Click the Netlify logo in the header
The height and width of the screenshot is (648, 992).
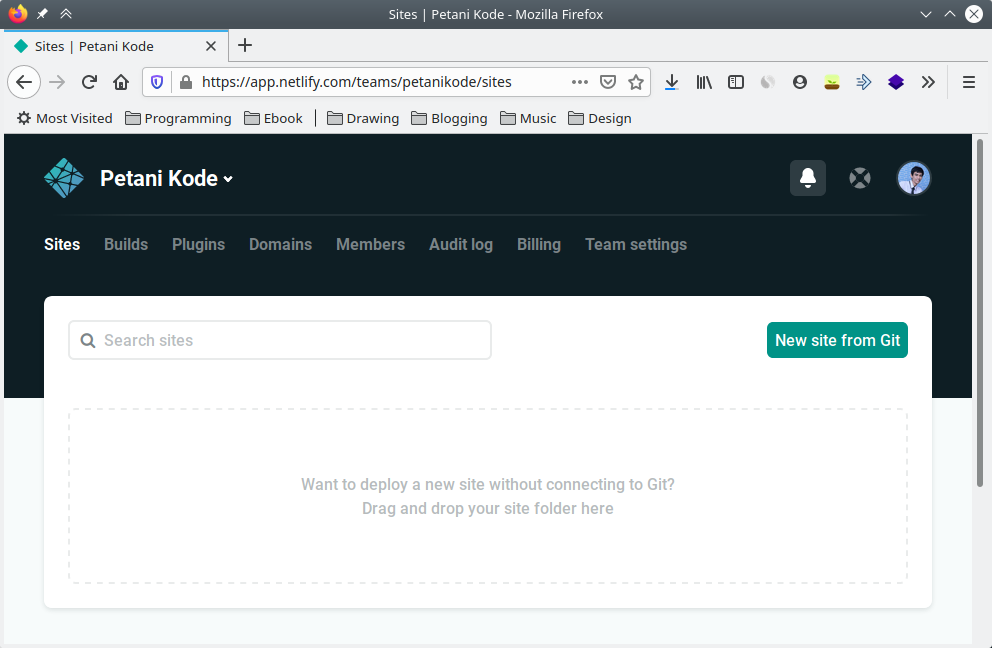[x=63, y=177]
